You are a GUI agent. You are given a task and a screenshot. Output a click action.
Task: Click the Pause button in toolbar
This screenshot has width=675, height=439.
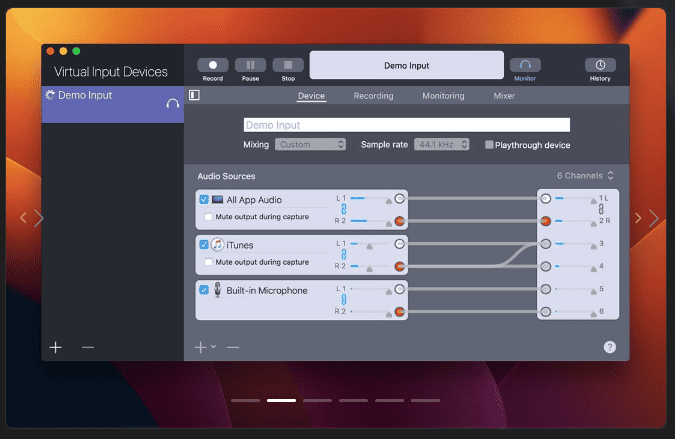click(250, 65)
